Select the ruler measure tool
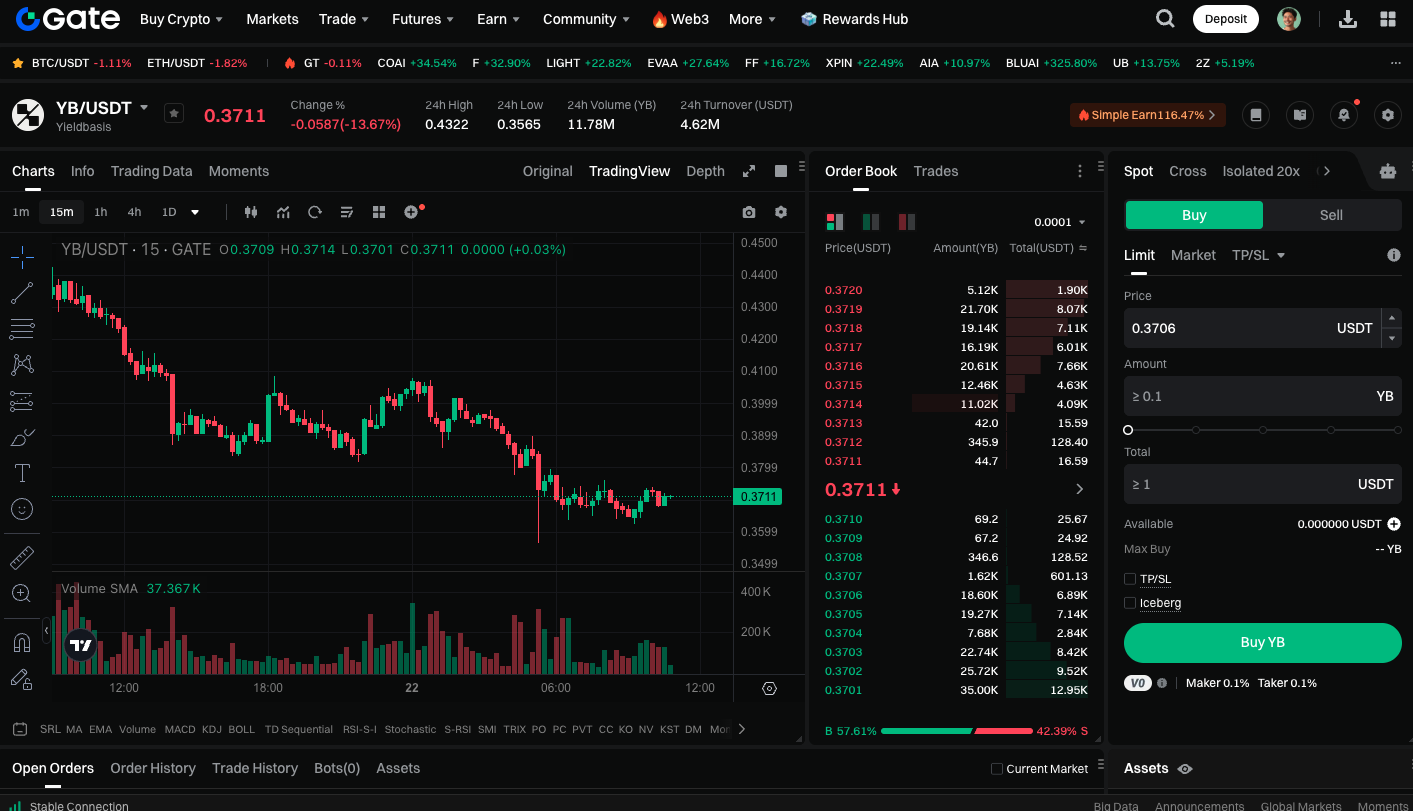 (22, 557)
